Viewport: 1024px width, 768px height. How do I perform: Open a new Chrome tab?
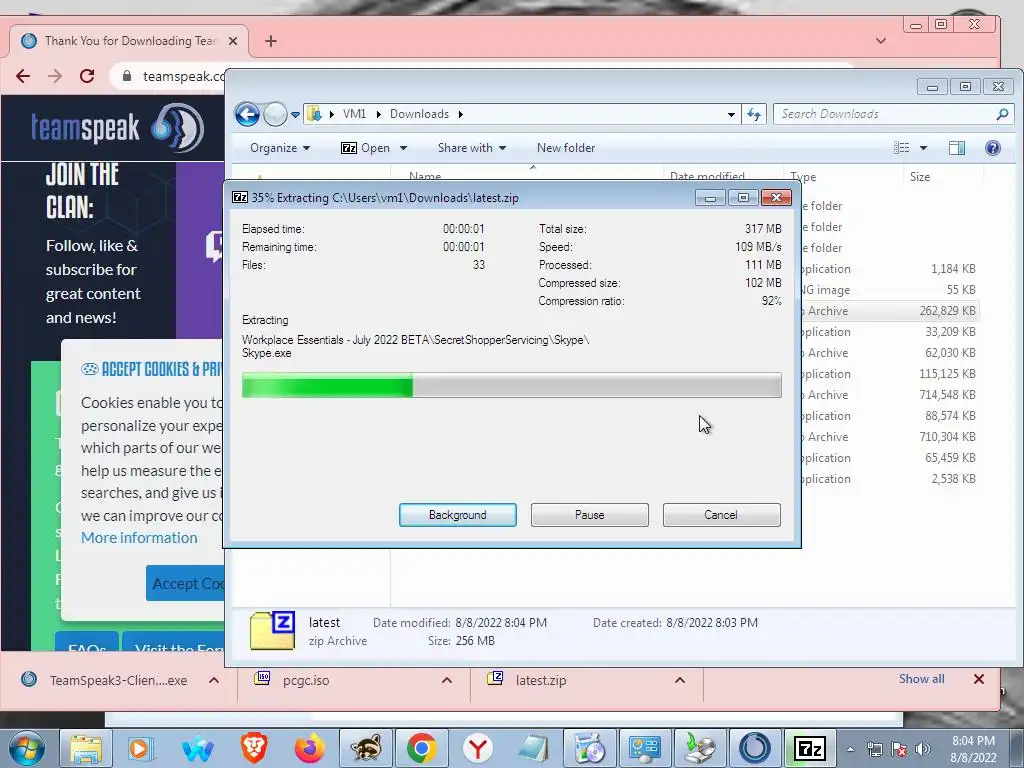(x=270, y=41)
